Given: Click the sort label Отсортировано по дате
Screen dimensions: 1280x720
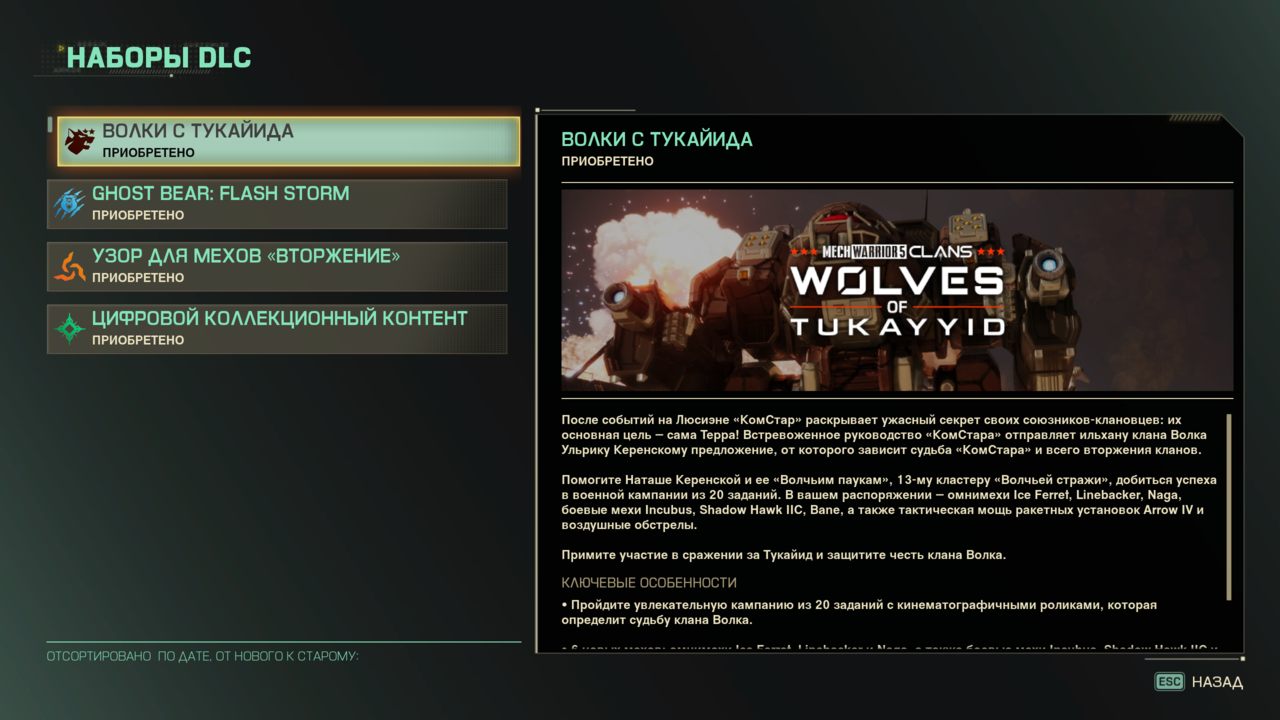Looking at the screenshot, I should [203, 656].
